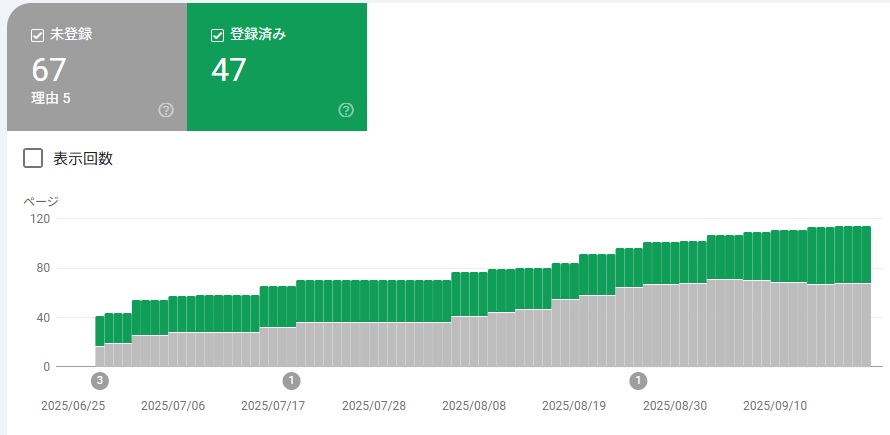Screen dimensions: 890x435
Task: Click gray segment of the leftmost bar
Action: coord(99,357)
